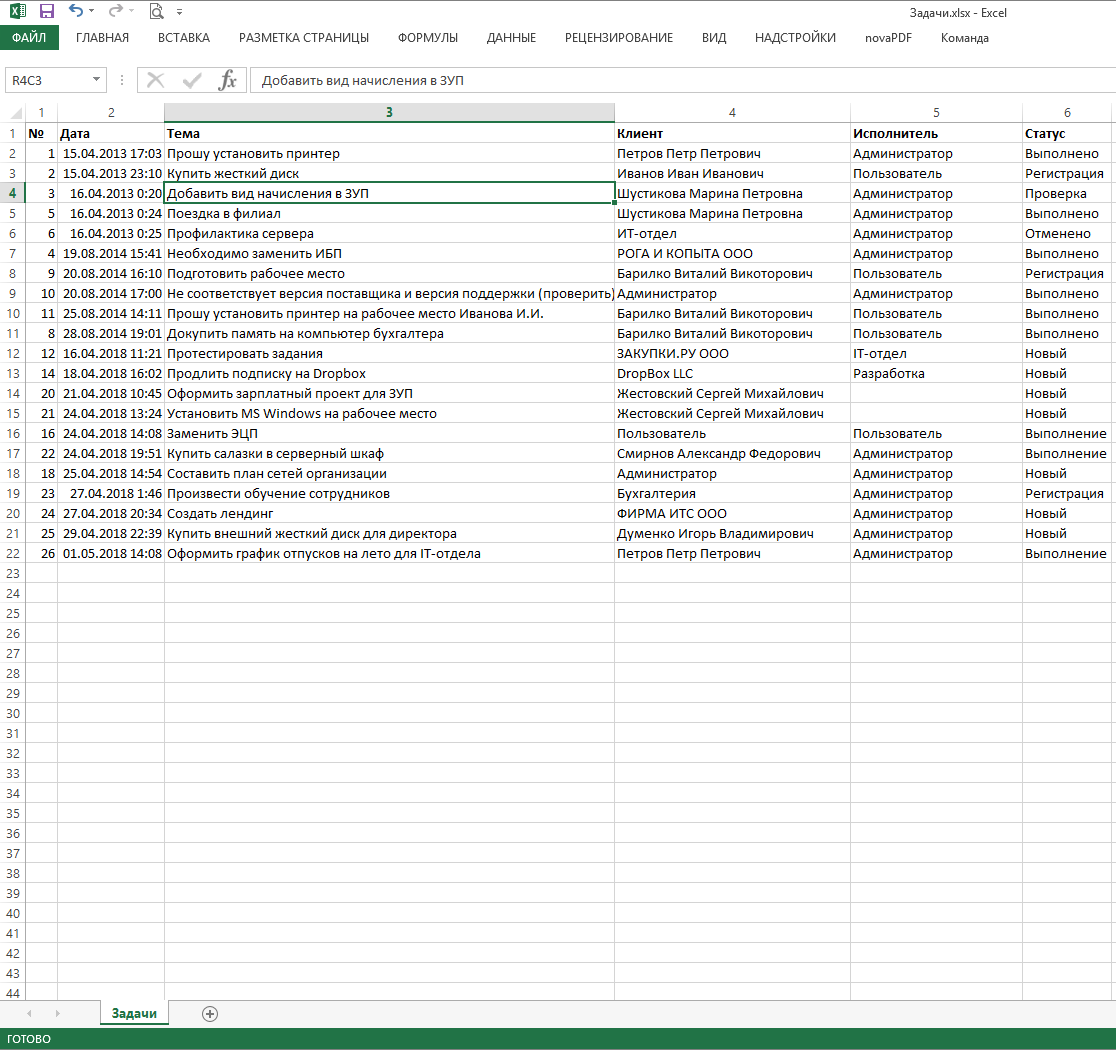
Task: Open the ФАЙЛ tab
Action: click(29, 38)
